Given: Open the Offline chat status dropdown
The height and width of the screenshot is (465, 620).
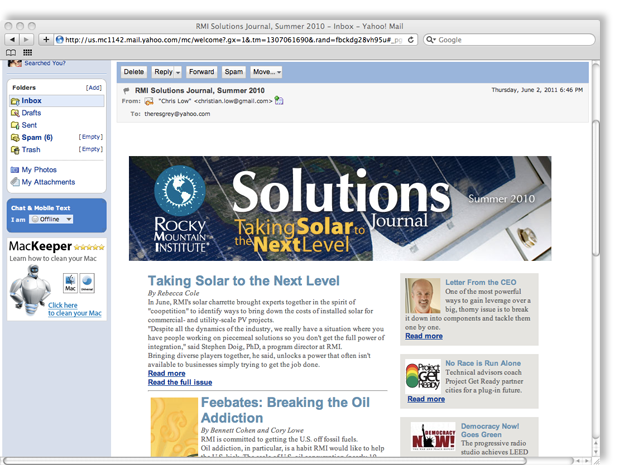Looking at the screenshot, I should click(51, 219).
